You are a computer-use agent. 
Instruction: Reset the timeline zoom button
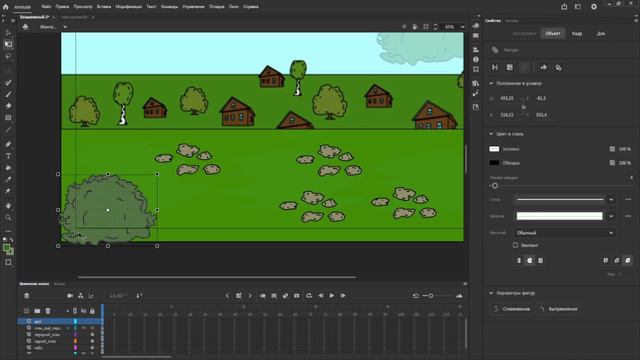(416, 296)
